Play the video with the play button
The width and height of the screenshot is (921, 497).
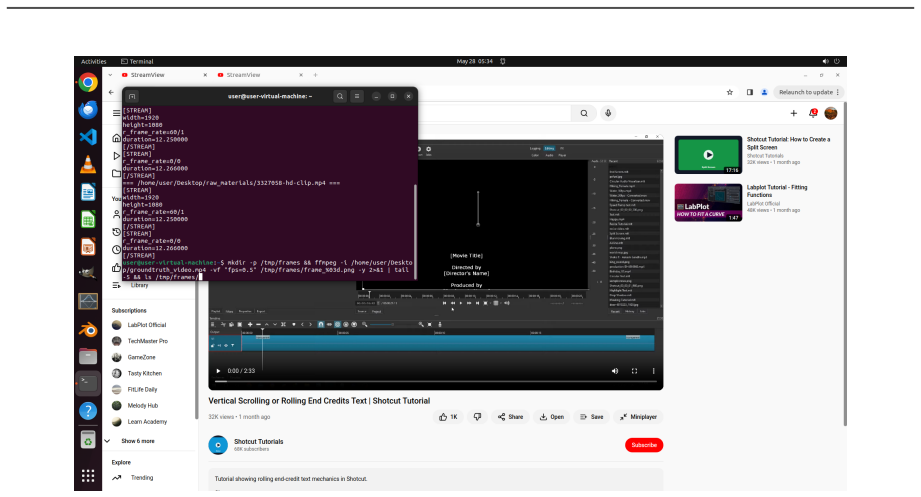[218, 371]
